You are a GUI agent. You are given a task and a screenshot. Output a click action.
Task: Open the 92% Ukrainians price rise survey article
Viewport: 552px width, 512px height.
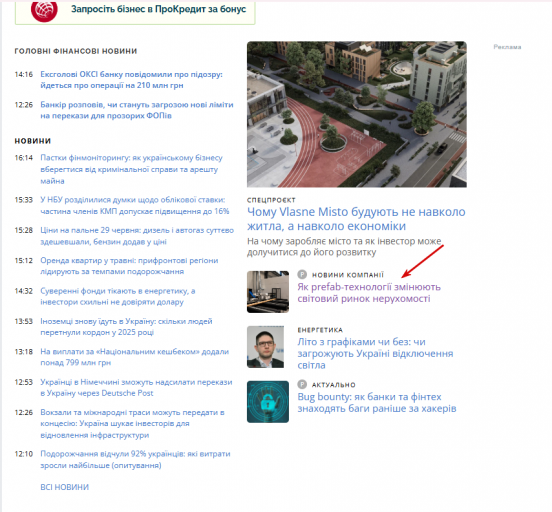[x=135, y=459]
